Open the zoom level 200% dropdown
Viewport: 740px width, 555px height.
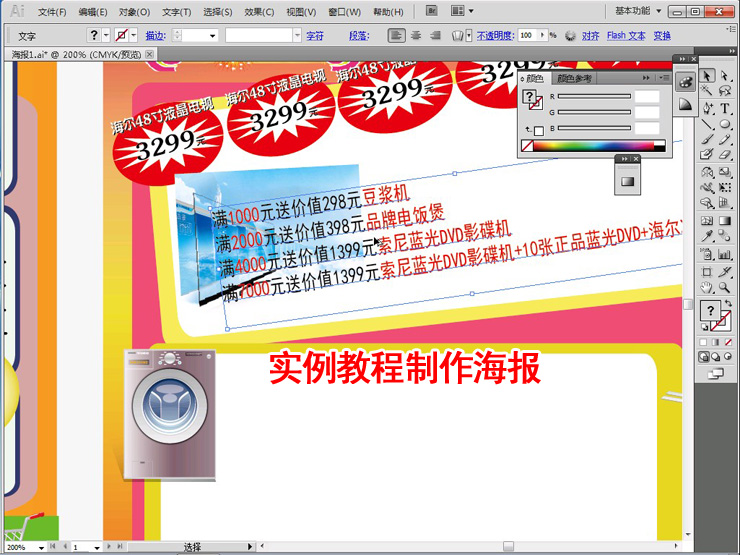(41, 548)
